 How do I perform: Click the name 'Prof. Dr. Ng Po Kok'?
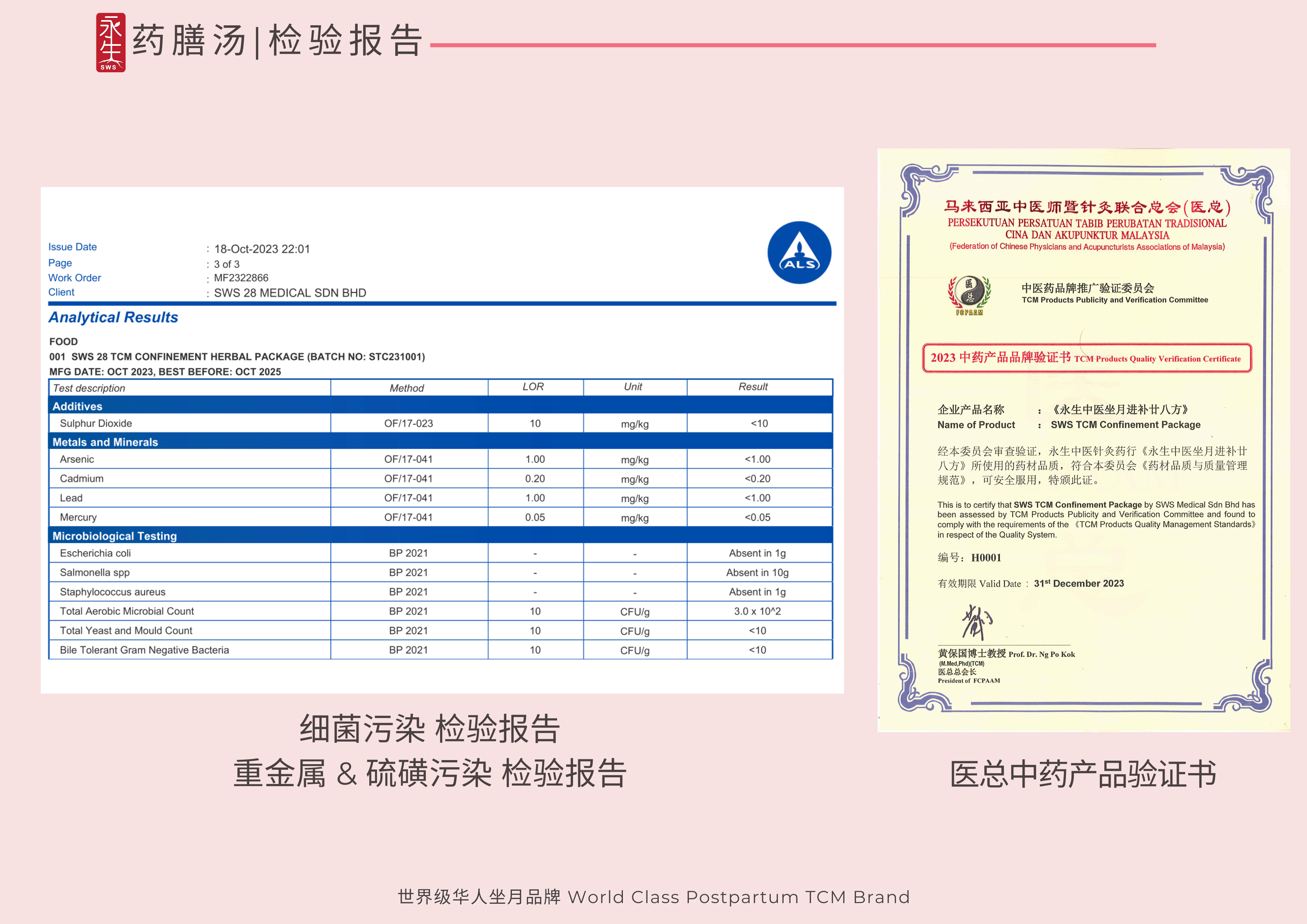[x=1042, y=654]
